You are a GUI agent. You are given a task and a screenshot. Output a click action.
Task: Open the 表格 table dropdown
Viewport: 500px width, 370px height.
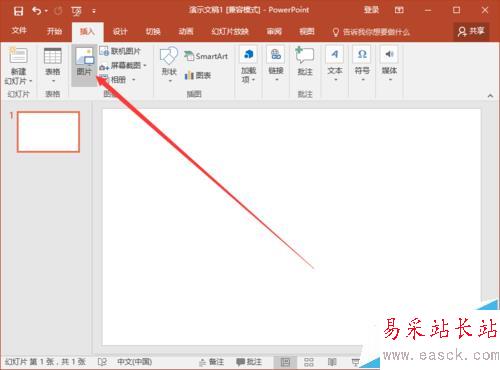pos(53,66)
